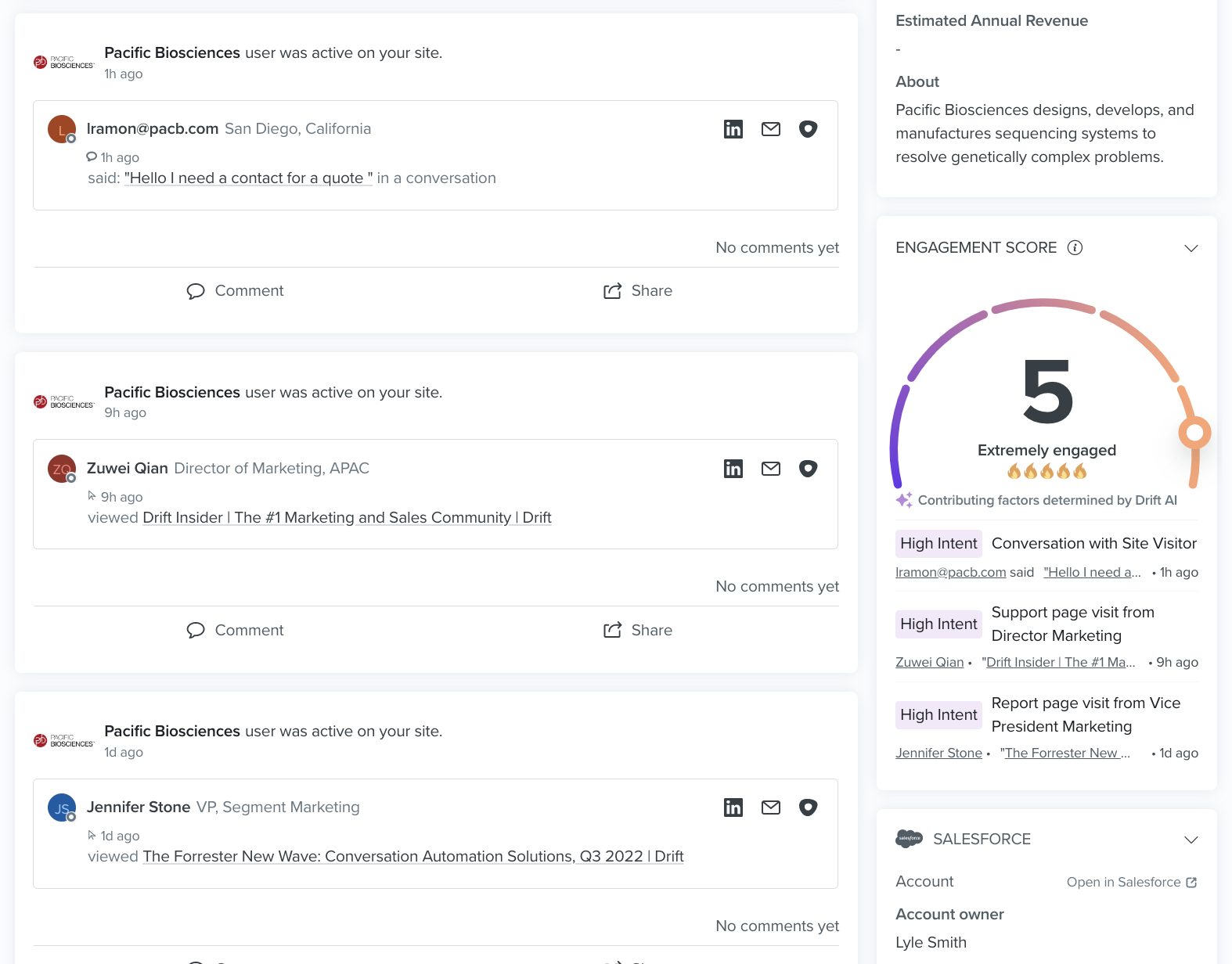Click Zuwei Qian link in engagement factors
The image size is (1232, 964).
pyautogui.click(x=930, y=663)
